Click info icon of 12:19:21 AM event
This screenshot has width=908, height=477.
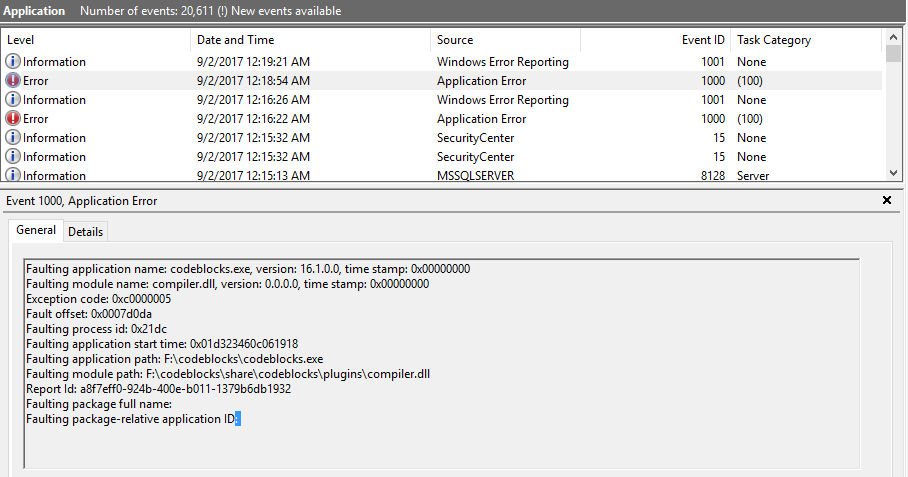tap(13, 62)
